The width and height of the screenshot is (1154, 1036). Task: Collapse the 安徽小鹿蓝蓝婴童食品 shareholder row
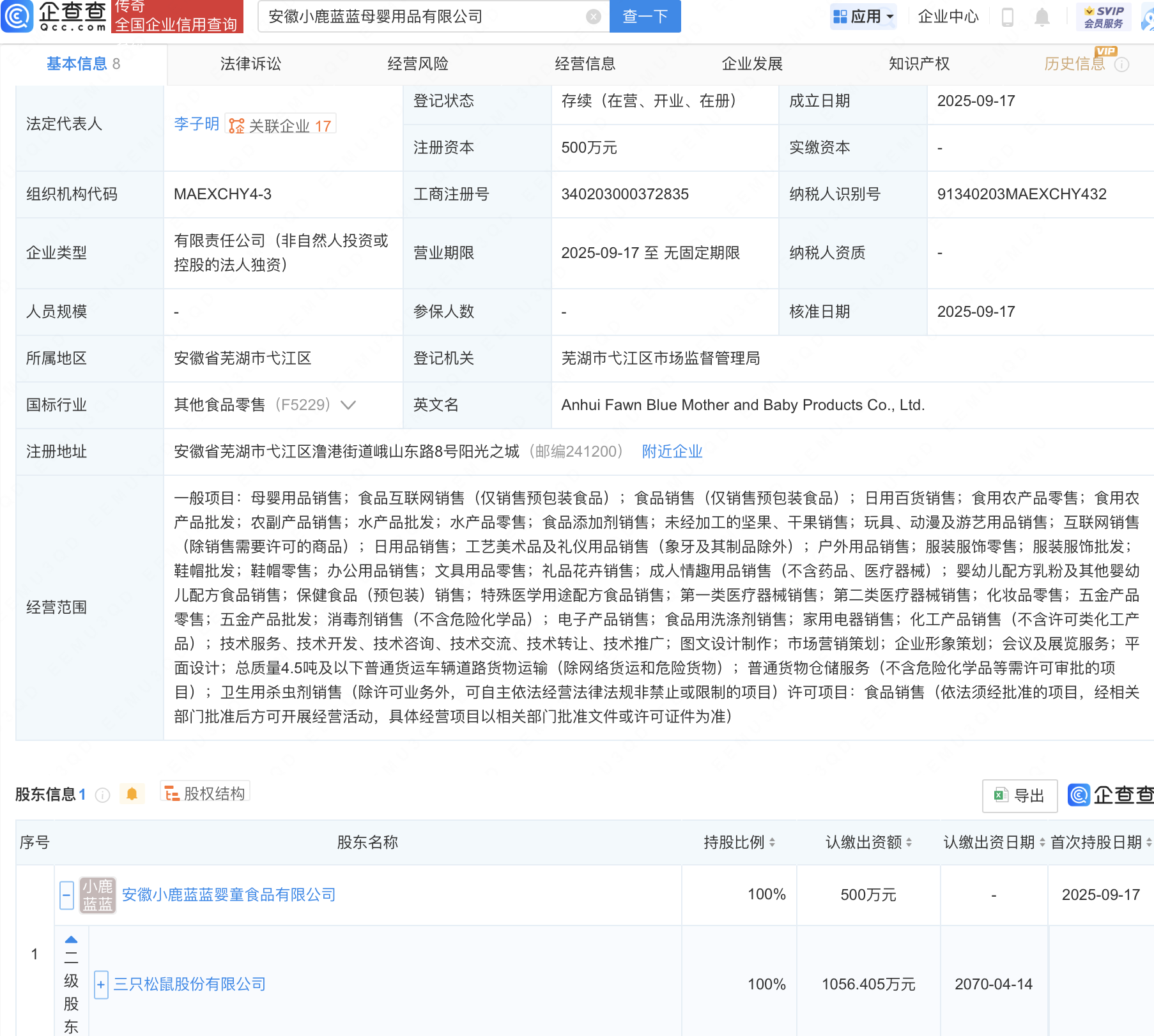[x=66, y=895]
